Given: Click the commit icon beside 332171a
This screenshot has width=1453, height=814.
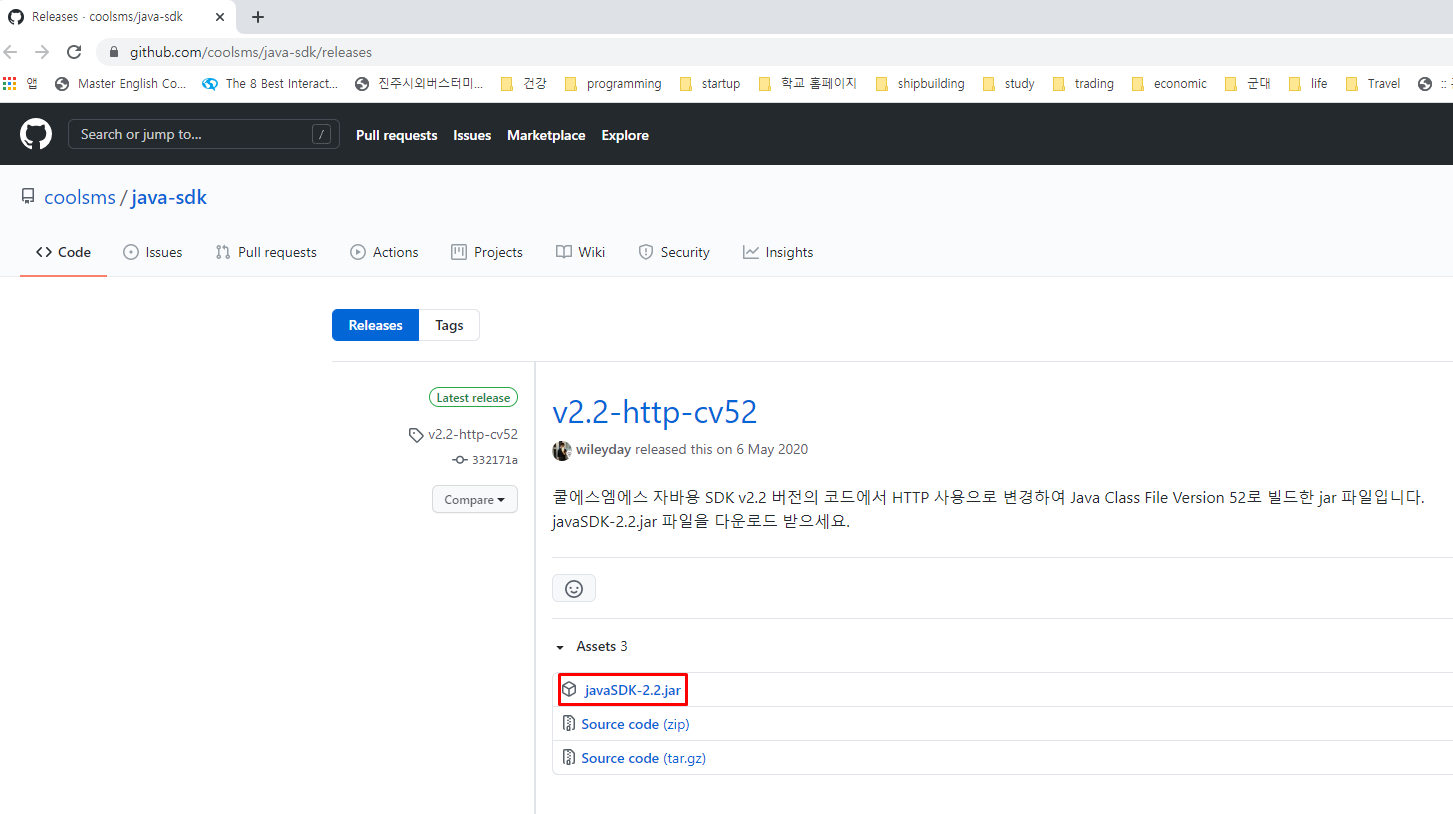Looking at the screenshot, I should point(460,460).
